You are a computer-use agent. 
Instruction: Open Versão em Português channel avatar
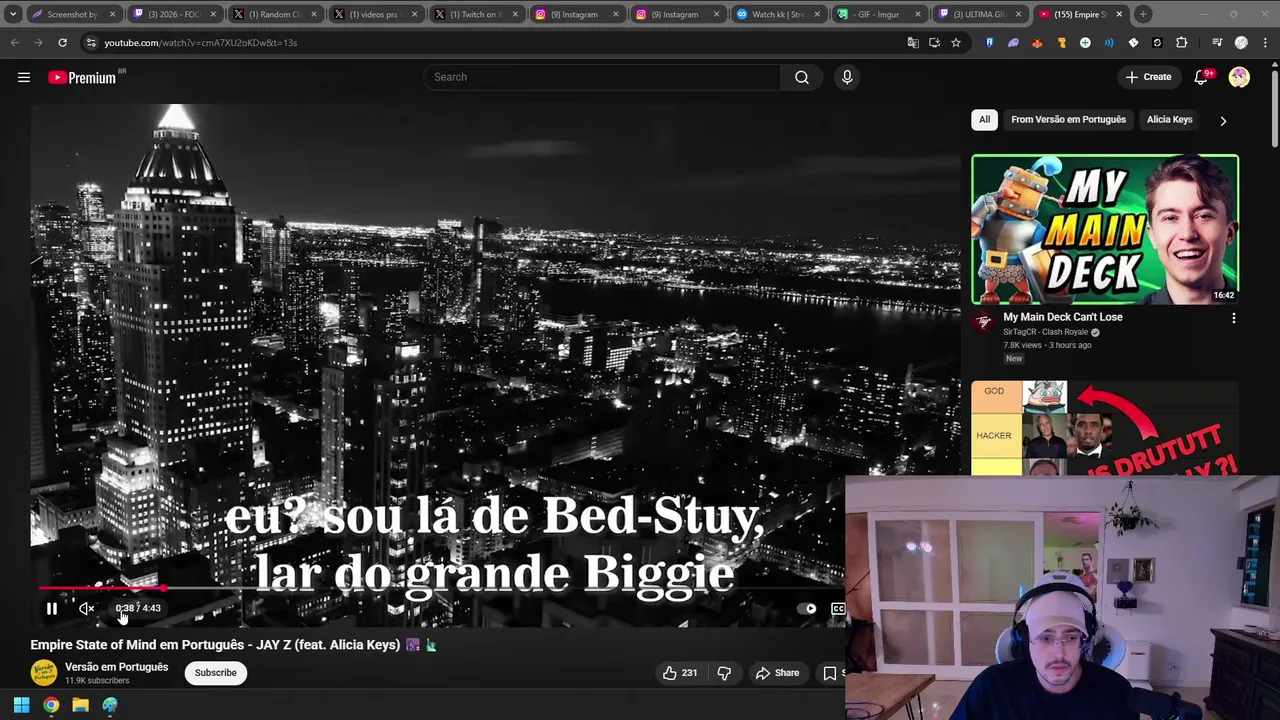pos(44,673)
